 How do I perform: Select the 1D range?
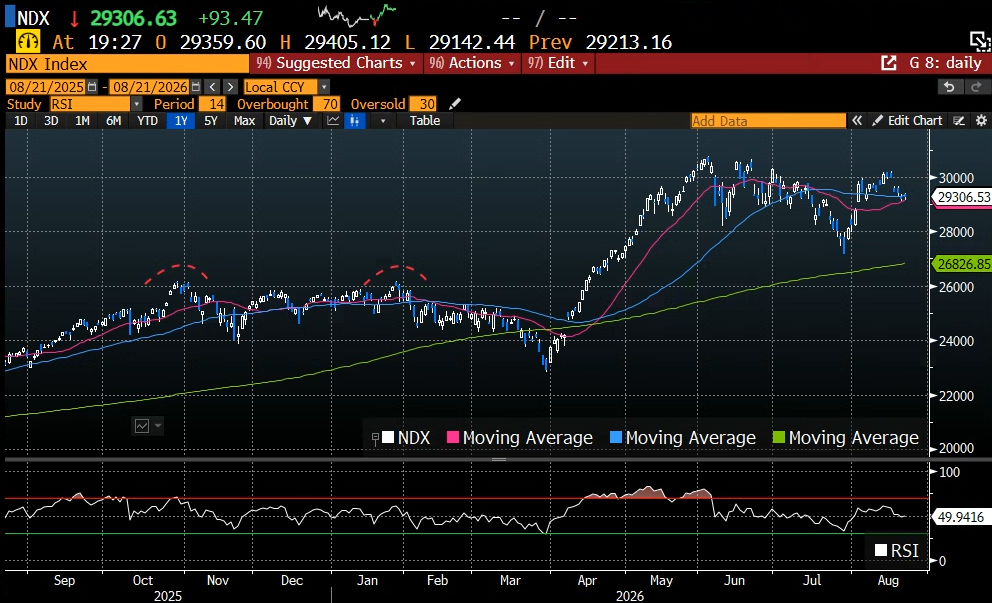tap(21, 121)
